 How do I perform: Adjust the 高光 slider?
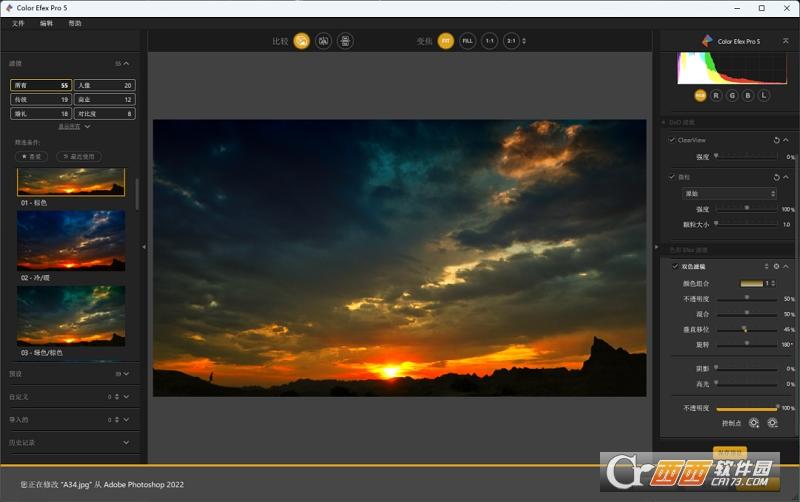[746, 384]
